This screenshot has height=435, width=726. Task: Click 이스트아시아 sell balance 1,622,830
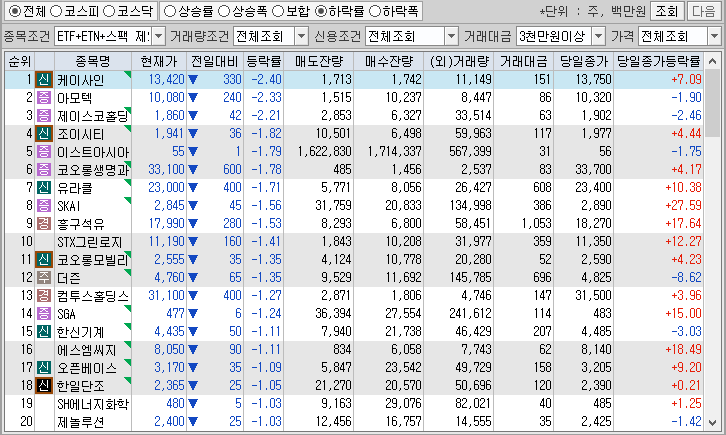tap(325, 152)
